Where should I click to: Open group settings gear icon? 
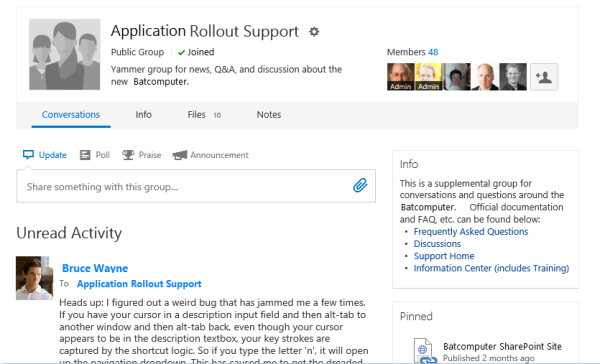pos(314,31)
